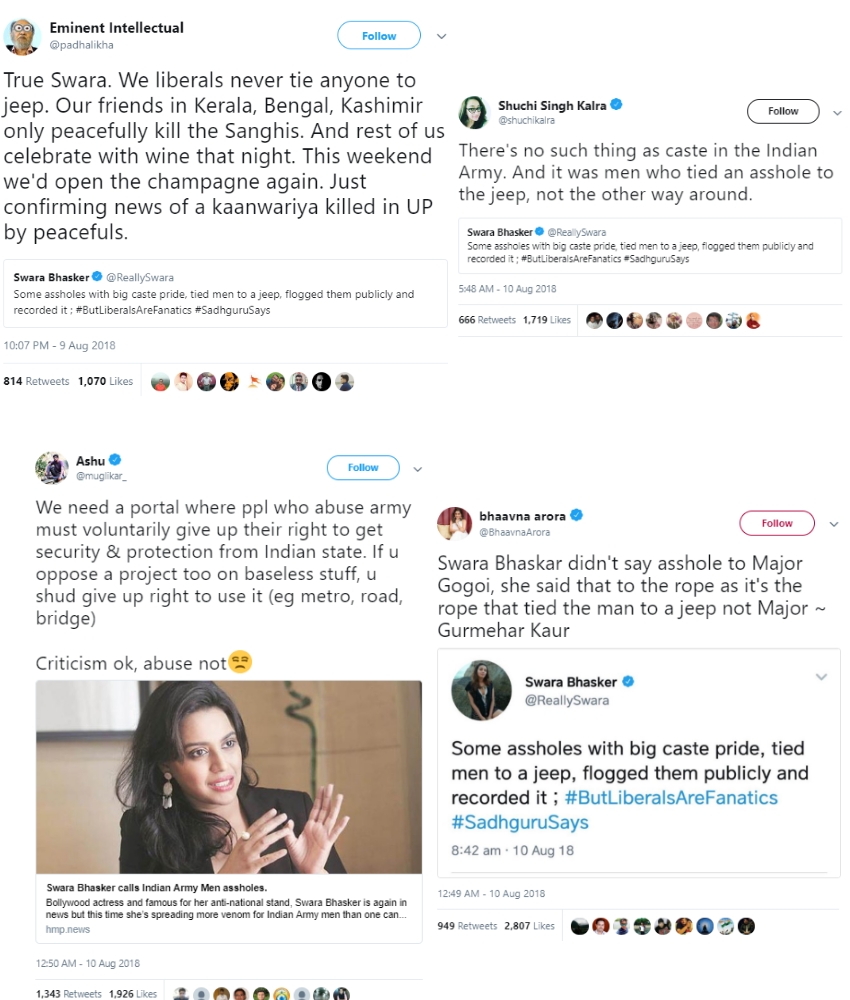Open hmp.news article image of Swara Bhasker

coord(229,777)
